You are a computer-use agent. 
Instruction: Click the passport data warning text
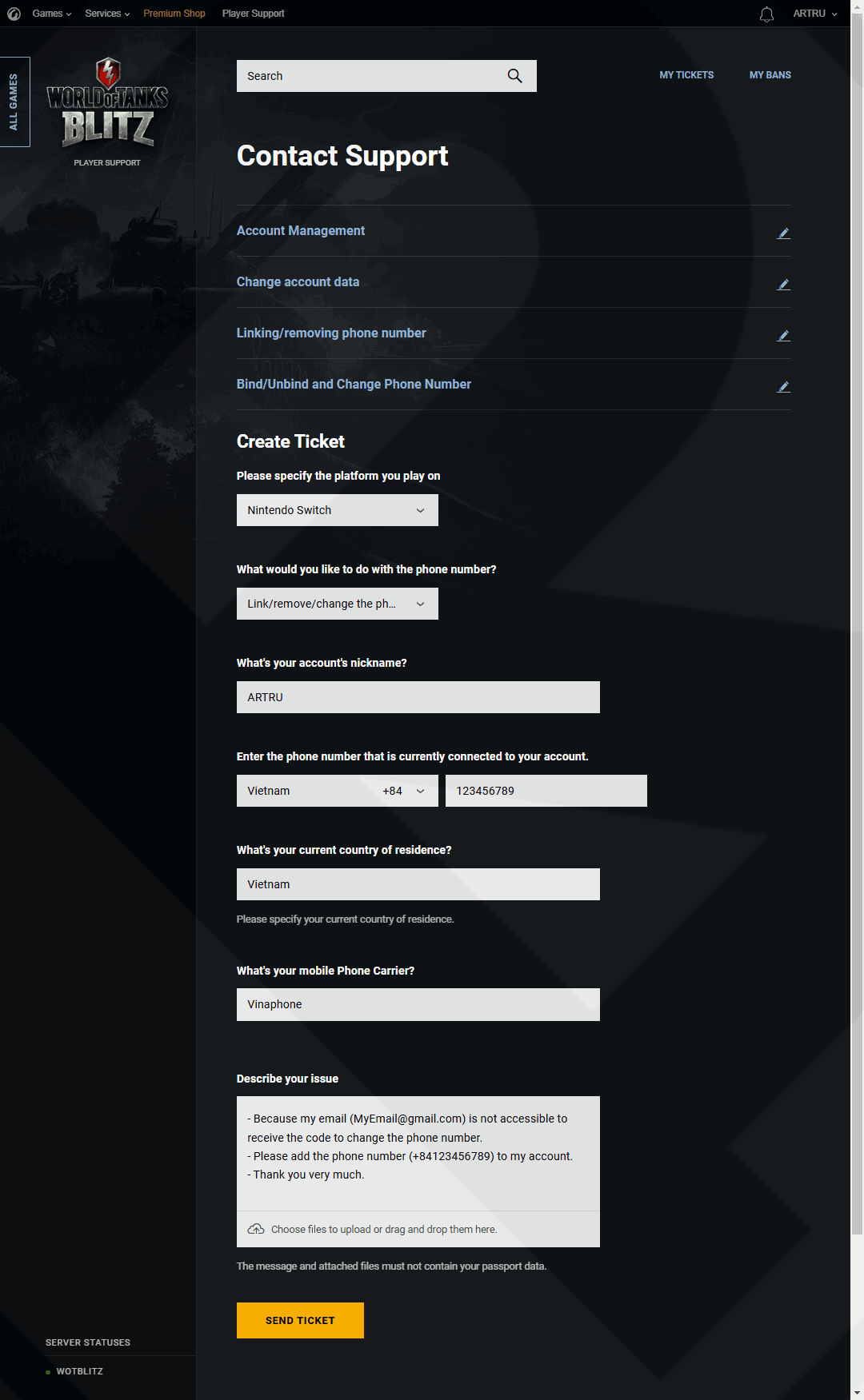pyautogui.click(x=392, y=1266)
